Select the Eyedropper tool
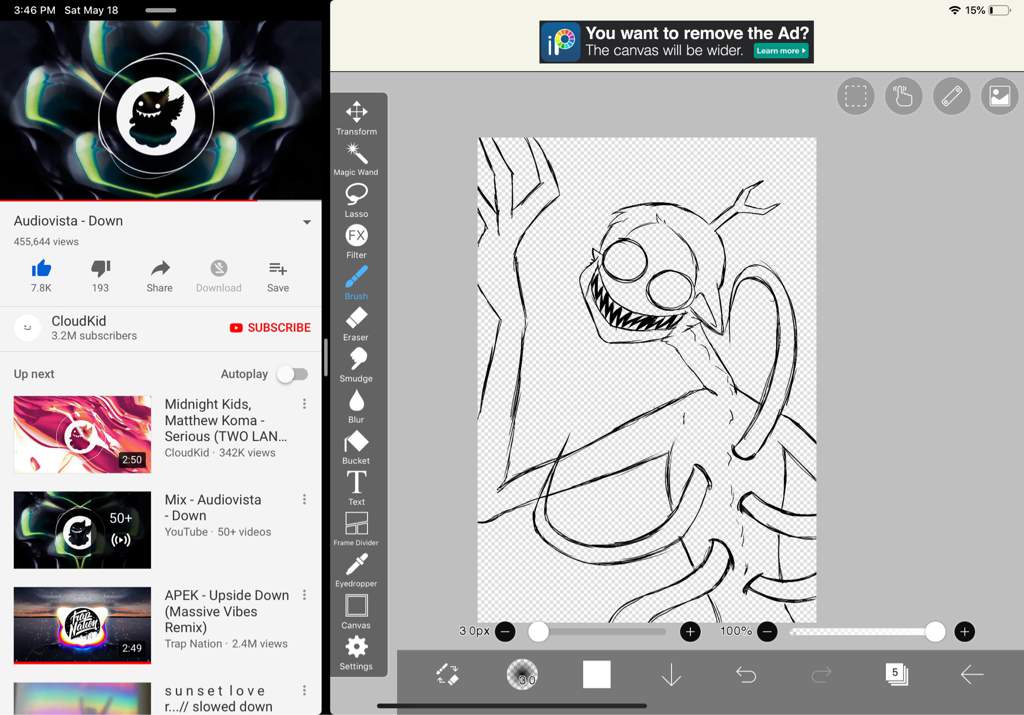 [357, 570]
